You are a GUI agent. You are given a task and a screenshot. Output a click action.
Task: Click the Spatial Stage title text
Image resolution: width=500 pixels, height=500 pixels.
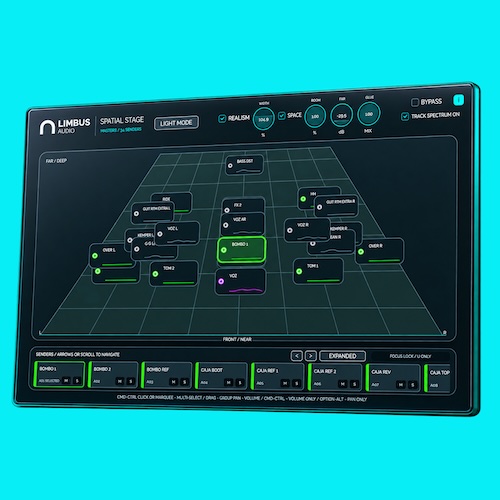pos(122,120)
